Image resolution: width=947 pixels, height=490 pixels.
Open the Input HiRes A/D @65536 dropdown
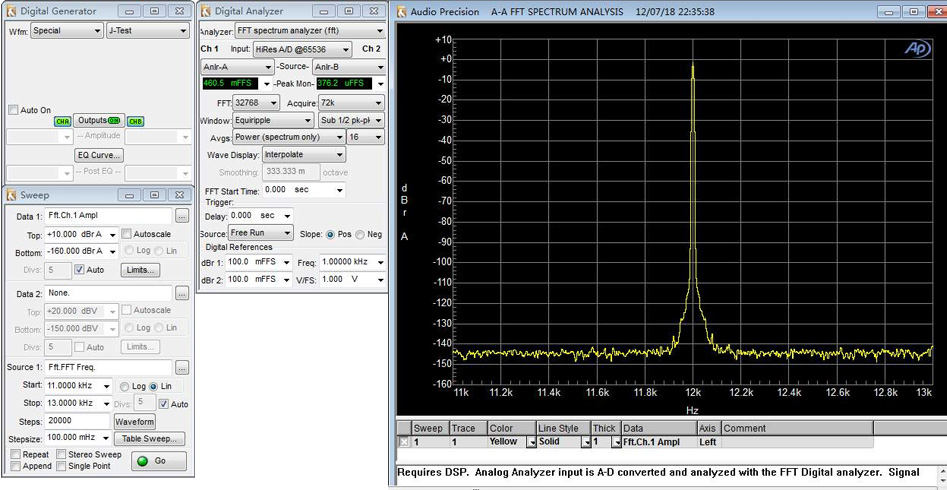click(302, 49)
